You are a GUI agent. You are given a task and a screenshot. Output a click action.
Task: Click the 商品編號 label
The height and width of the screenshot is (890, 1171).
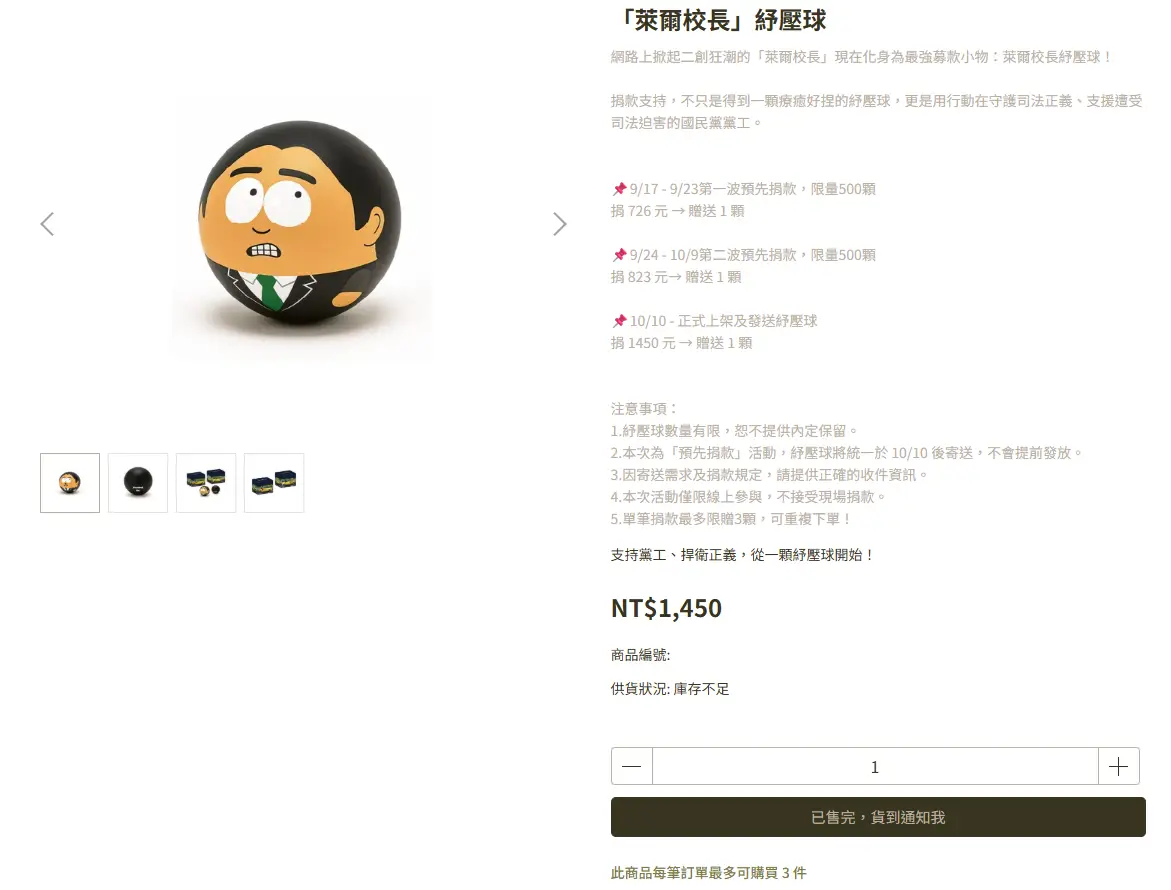point(641,655)
